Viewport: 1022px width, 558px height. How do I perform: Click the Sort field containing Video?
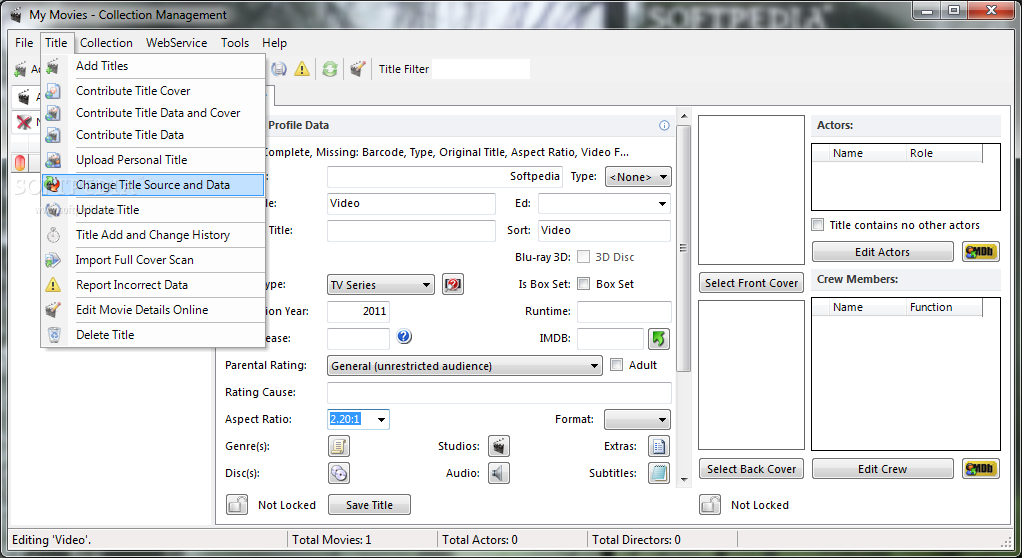click(604, 230)
